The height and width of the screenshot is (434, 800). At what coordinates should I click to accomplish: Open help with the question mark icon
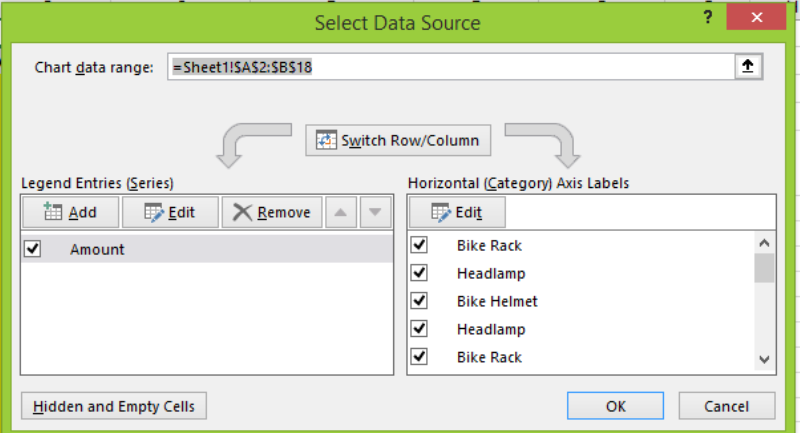[x=708, y=18]
